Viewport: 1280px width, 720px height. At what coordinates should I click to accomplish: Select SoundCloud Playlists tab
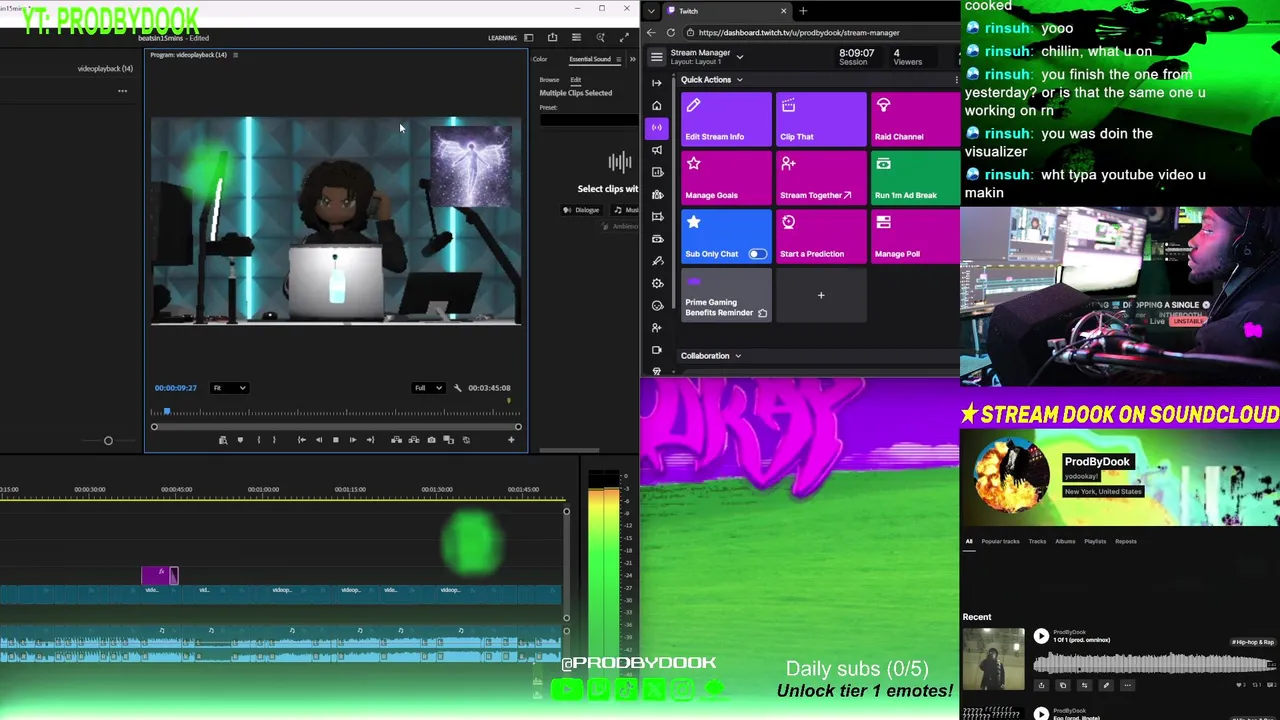pyautogui.click(x=1095, y=541)
